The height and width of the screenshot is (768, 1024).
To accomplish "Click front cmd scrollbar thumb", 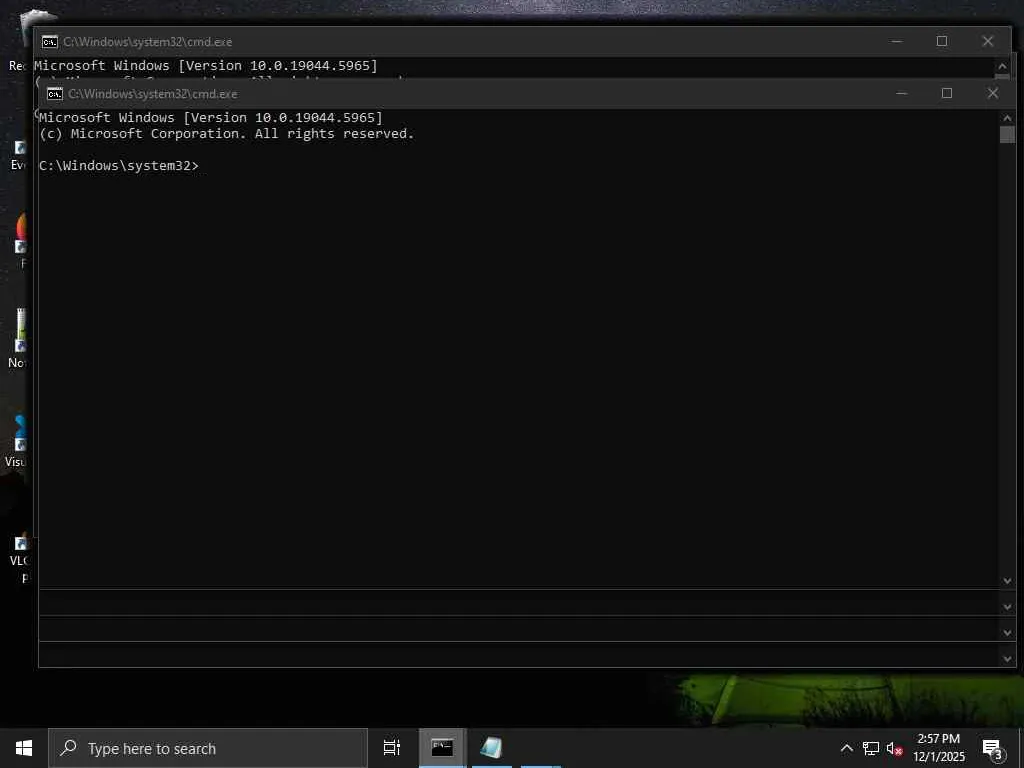I will [x=1007, y=135].
